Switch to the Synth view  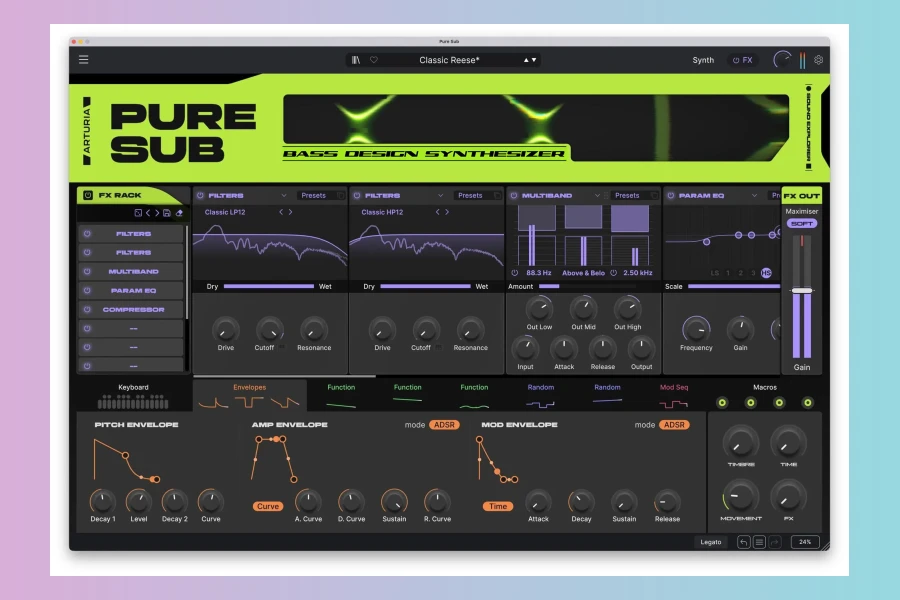pyautogui.click(x=703, y=60)
